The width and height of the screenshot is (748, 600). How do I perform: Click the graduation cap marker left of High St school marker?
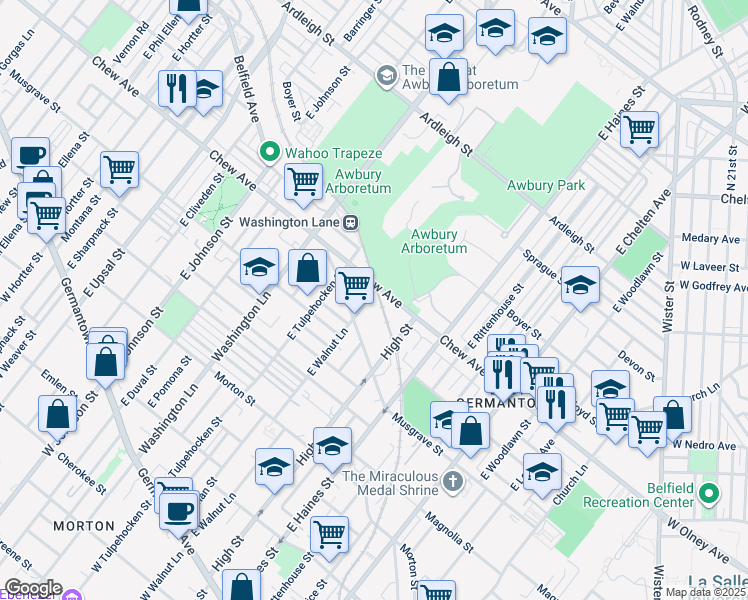[x=274, y=468]
